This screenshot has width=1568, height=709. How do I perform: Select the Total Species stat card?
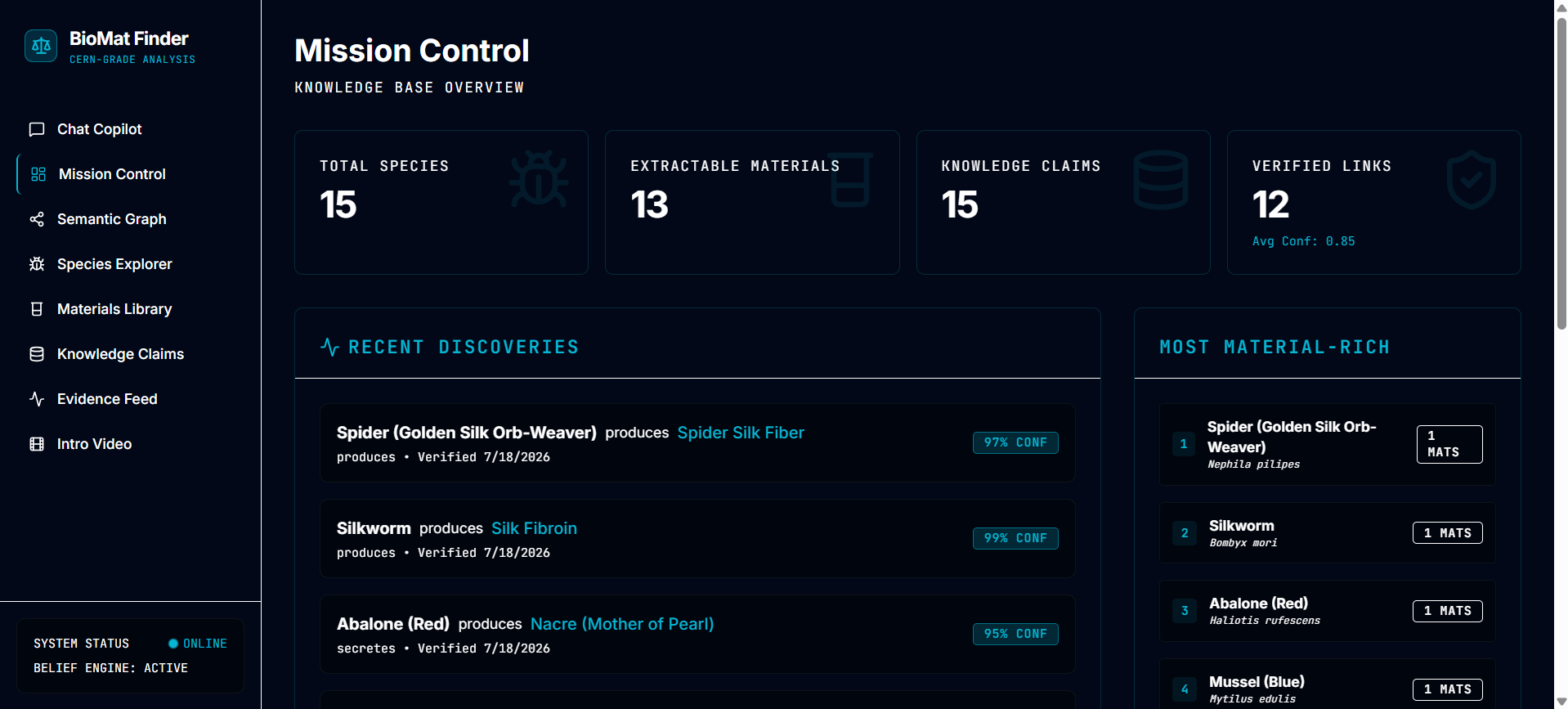pos(441,202)
